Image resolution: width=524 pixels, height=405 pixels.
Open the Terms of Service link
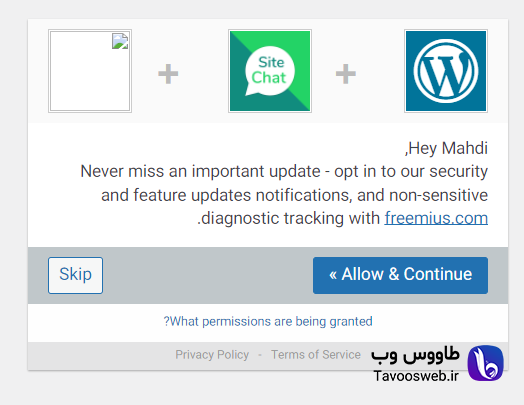point(316,355)
